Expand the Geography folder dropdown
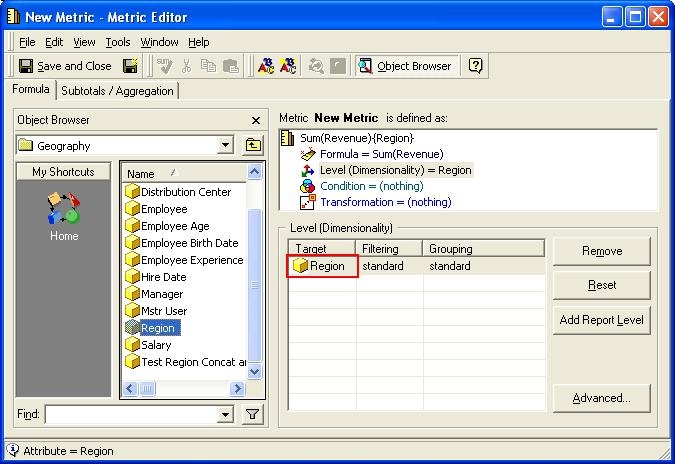The image size is (675, 464). click(x=225, y=145)
